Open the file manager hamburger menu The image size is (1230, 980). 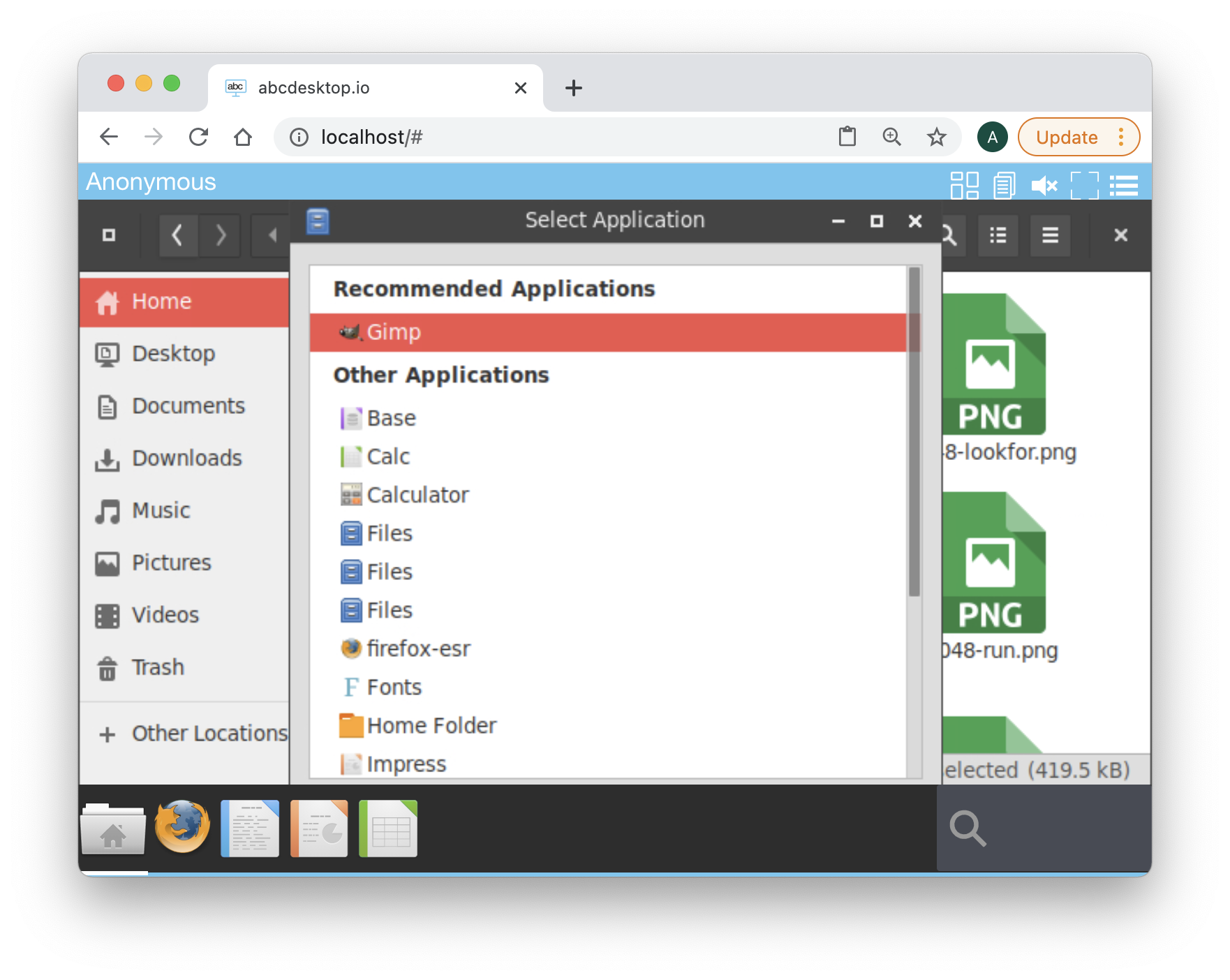1051,235
